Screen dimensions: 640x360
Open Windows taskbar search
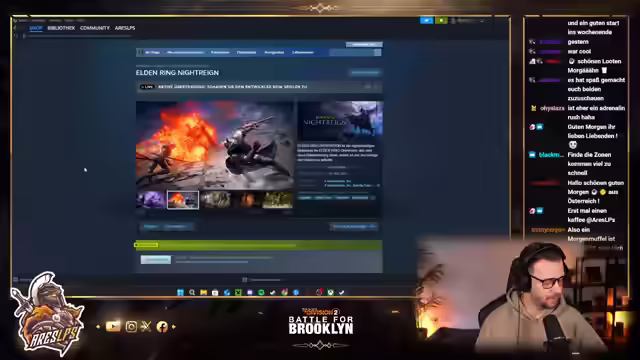pyautogui.click(x=192, y=292)
